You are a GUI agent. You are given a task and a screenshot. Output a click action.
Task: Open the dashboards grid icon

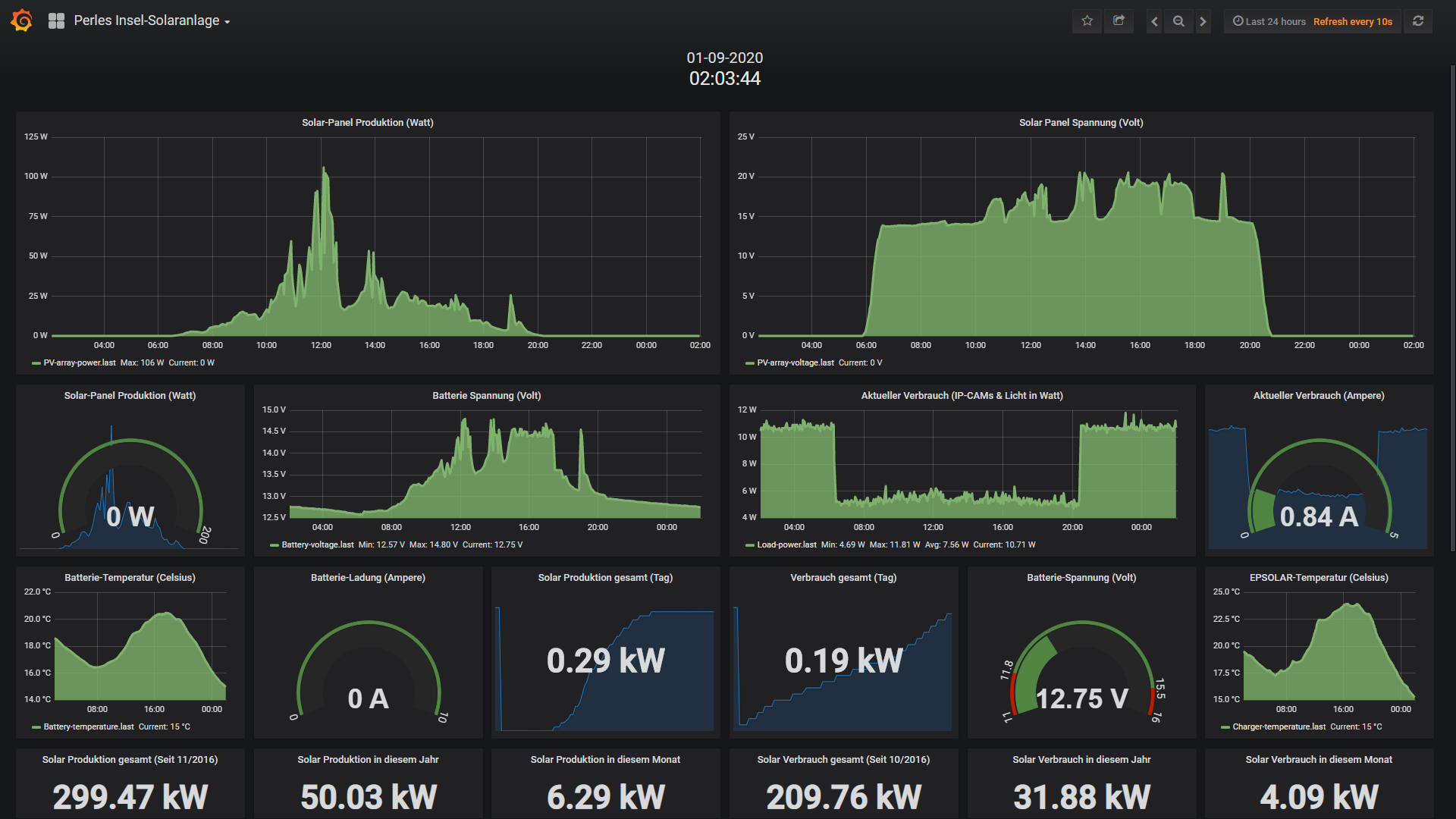(x=56, y=21)
